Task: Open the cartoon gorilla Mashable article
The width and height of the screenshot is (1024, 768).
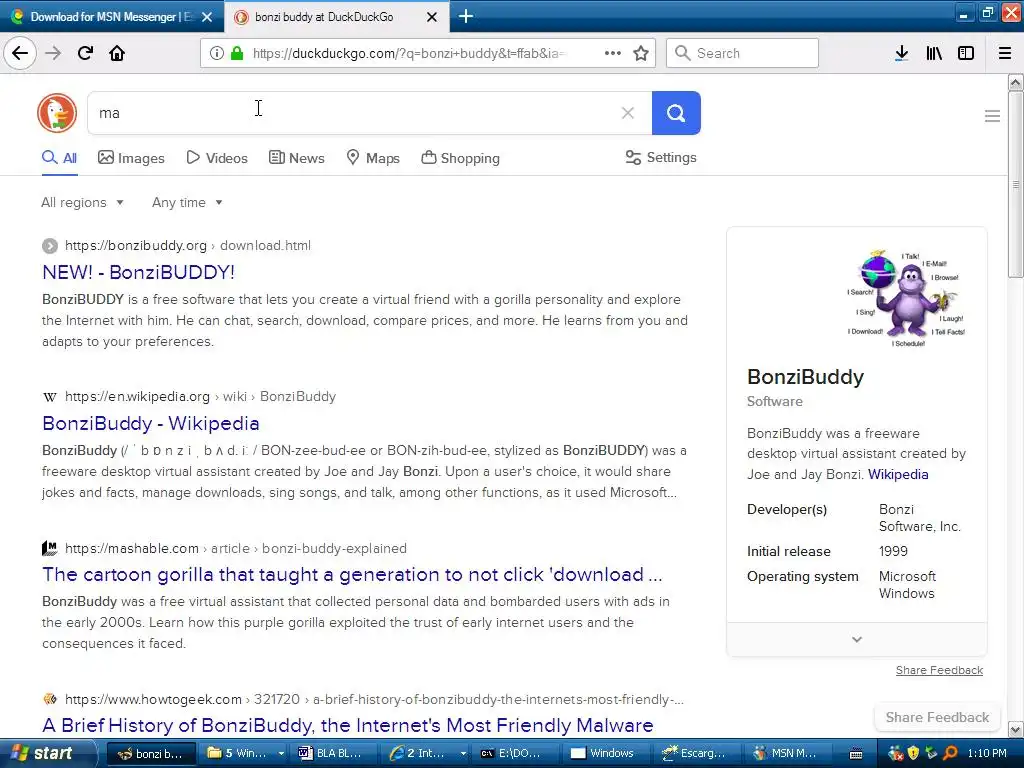Action: click(353, 574)
